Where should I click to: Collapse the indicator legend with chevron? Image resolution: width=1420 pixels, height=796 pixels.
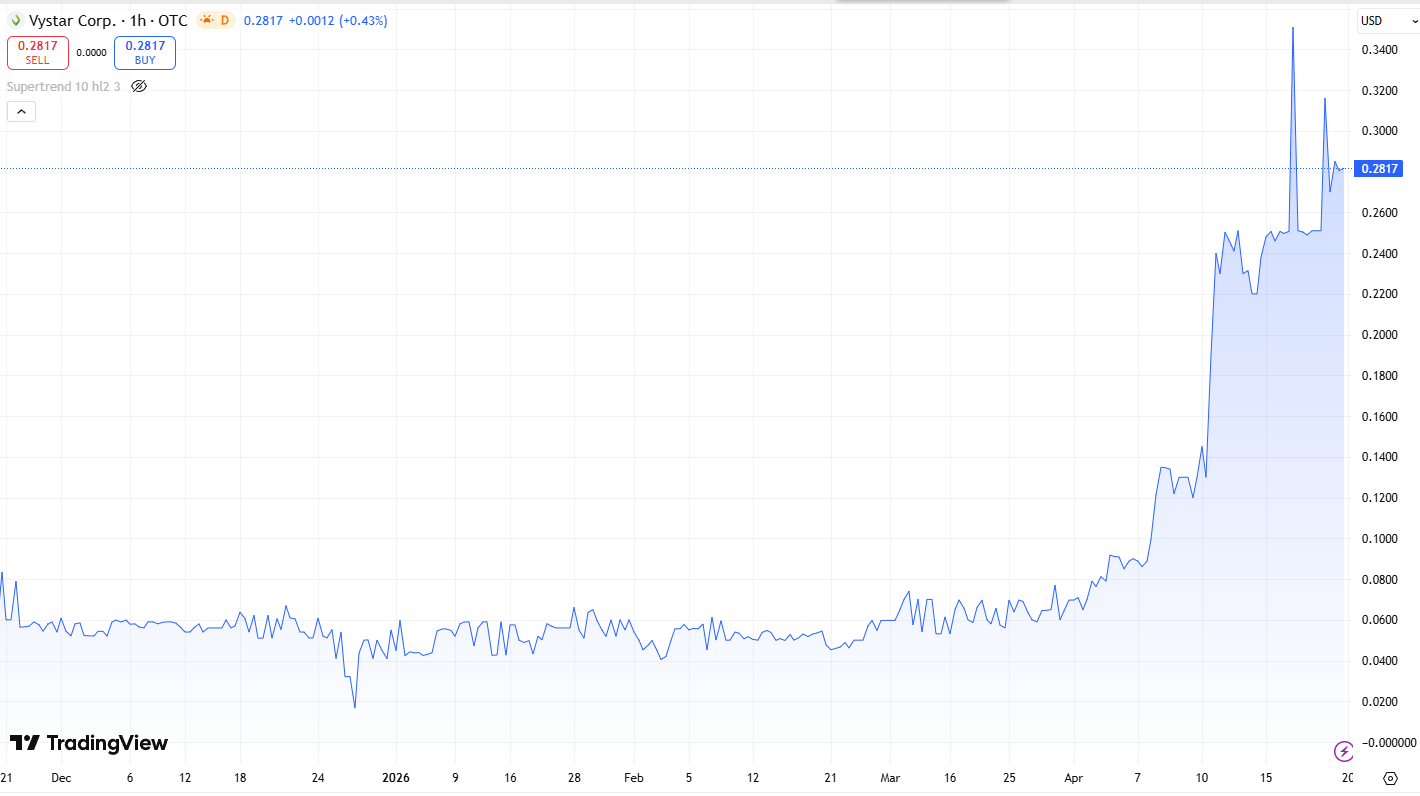pyautogui.click(x=21, y=112)
